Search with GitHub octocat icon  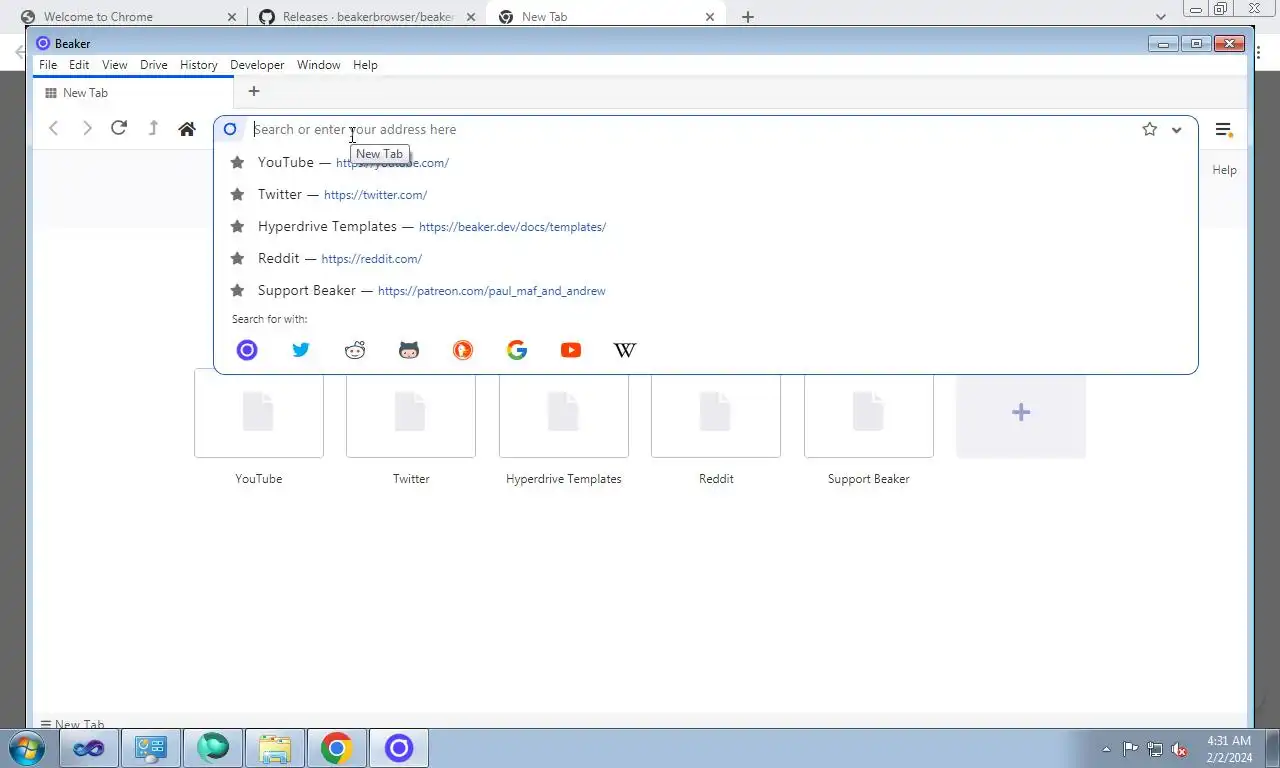409,350
